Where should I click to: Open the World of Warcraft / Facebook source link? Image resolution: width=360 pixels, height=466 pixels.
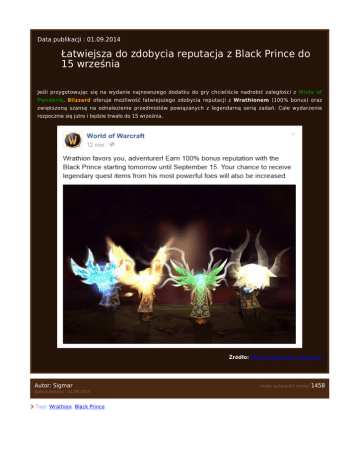pos(286,357)
